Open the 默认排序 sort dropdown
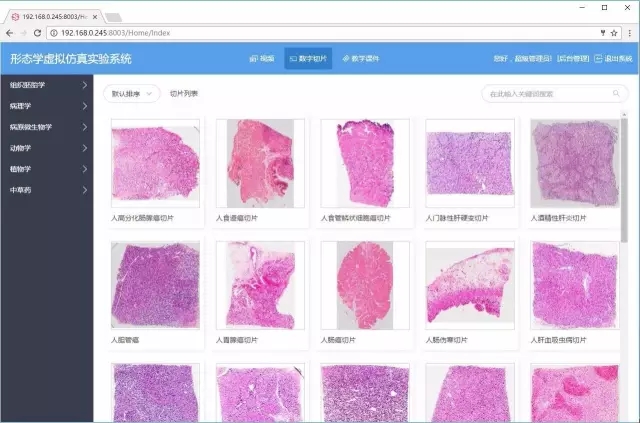This screenshot has height=423, width=640. click(x=131, y=94)
